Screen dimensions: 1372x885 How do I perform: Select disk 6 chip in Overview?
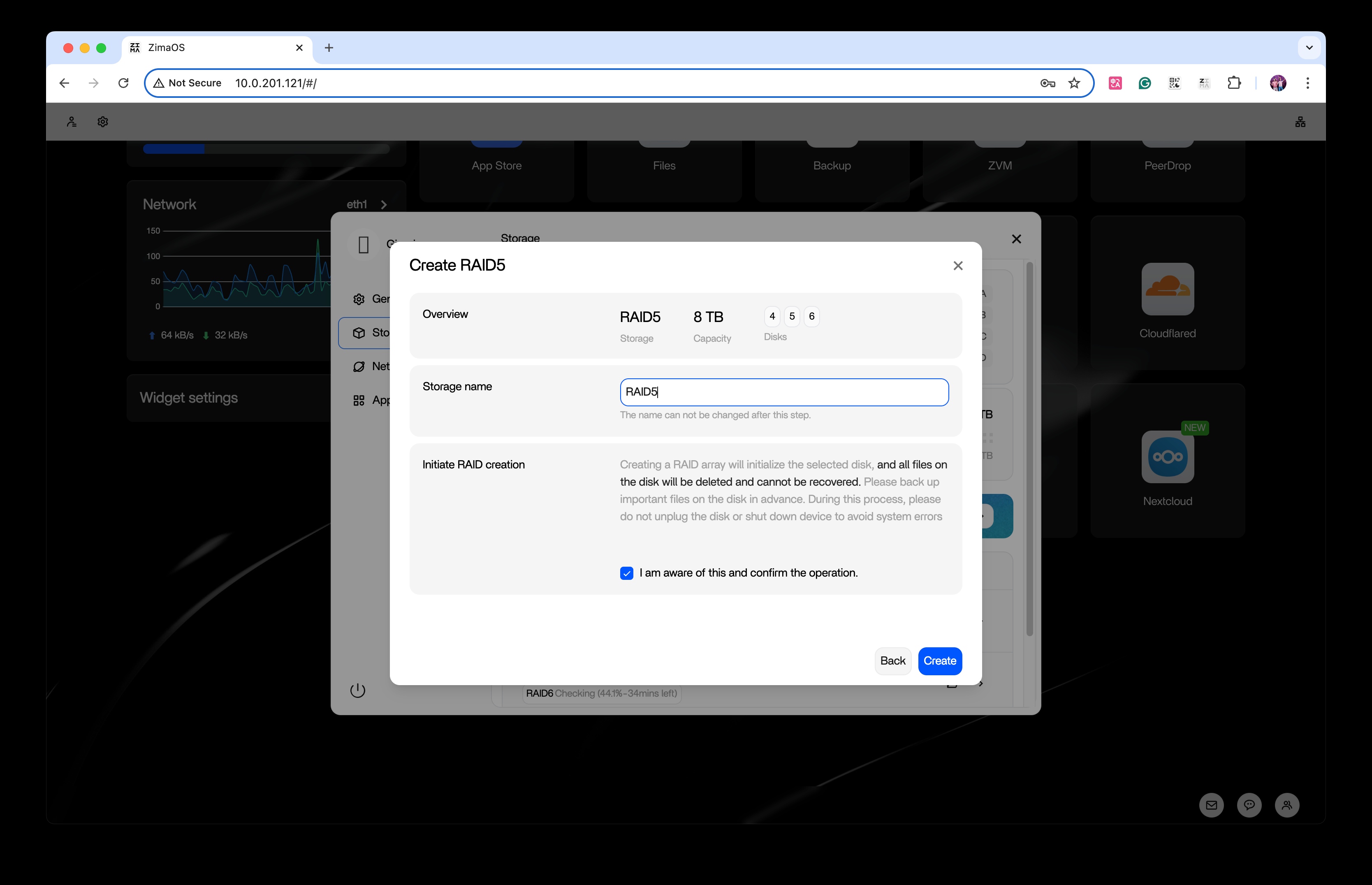pyautogui.click(x=811, y=316)
